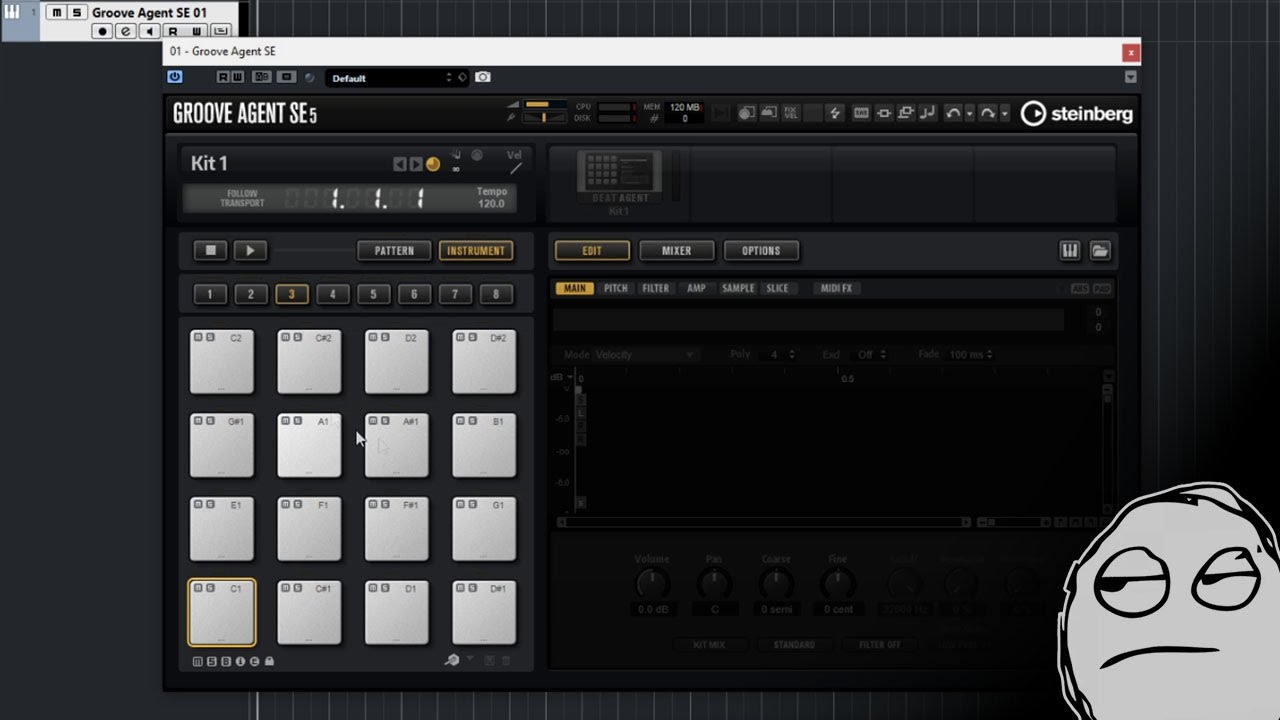
Task: Click the Tempo 120.0 value
Action: coord(491,203)
